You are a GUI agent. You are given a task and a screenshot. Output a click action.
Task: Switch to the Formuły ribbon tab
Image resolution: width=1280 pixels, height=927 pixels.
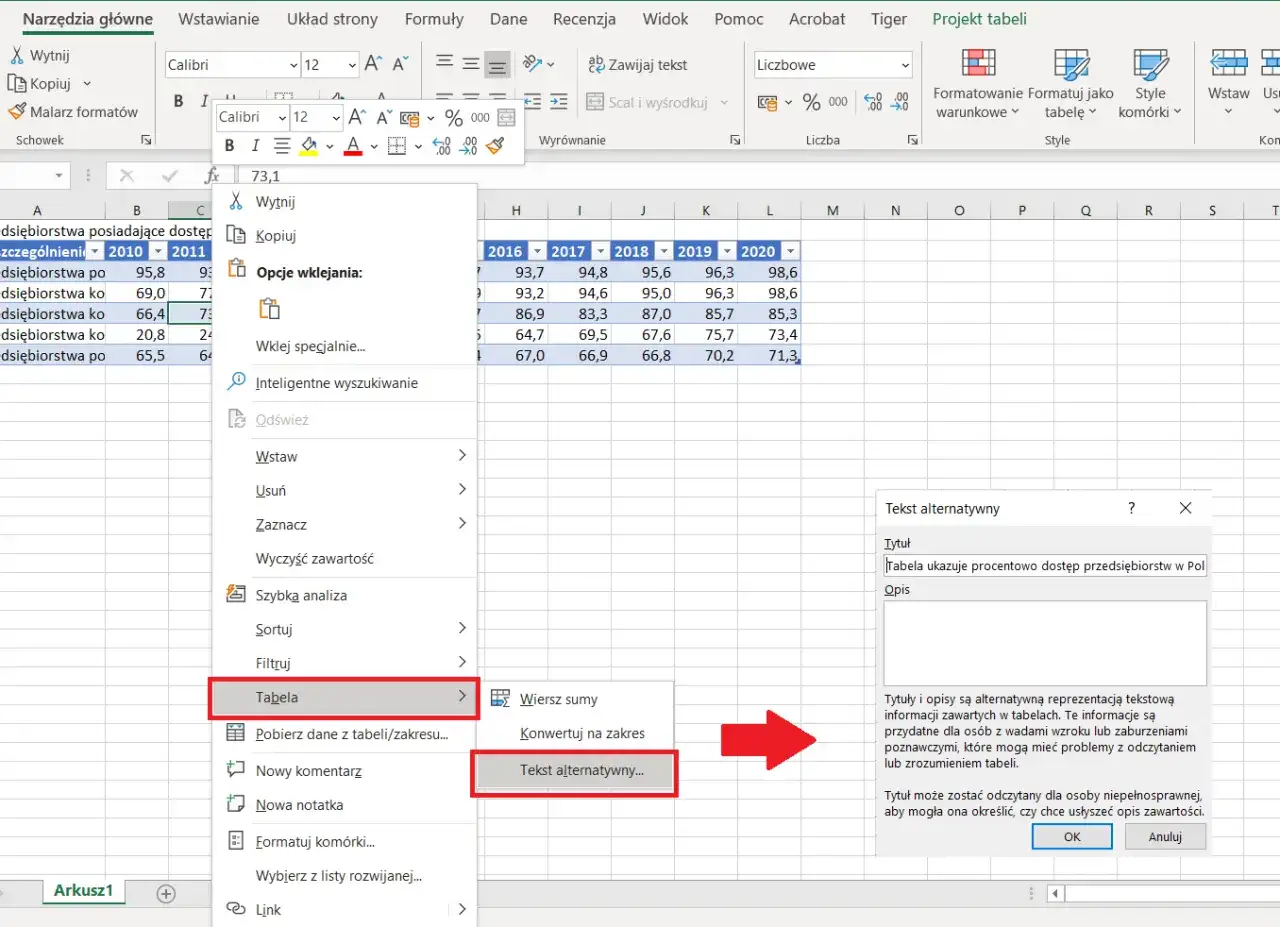[x=434, y=19]
